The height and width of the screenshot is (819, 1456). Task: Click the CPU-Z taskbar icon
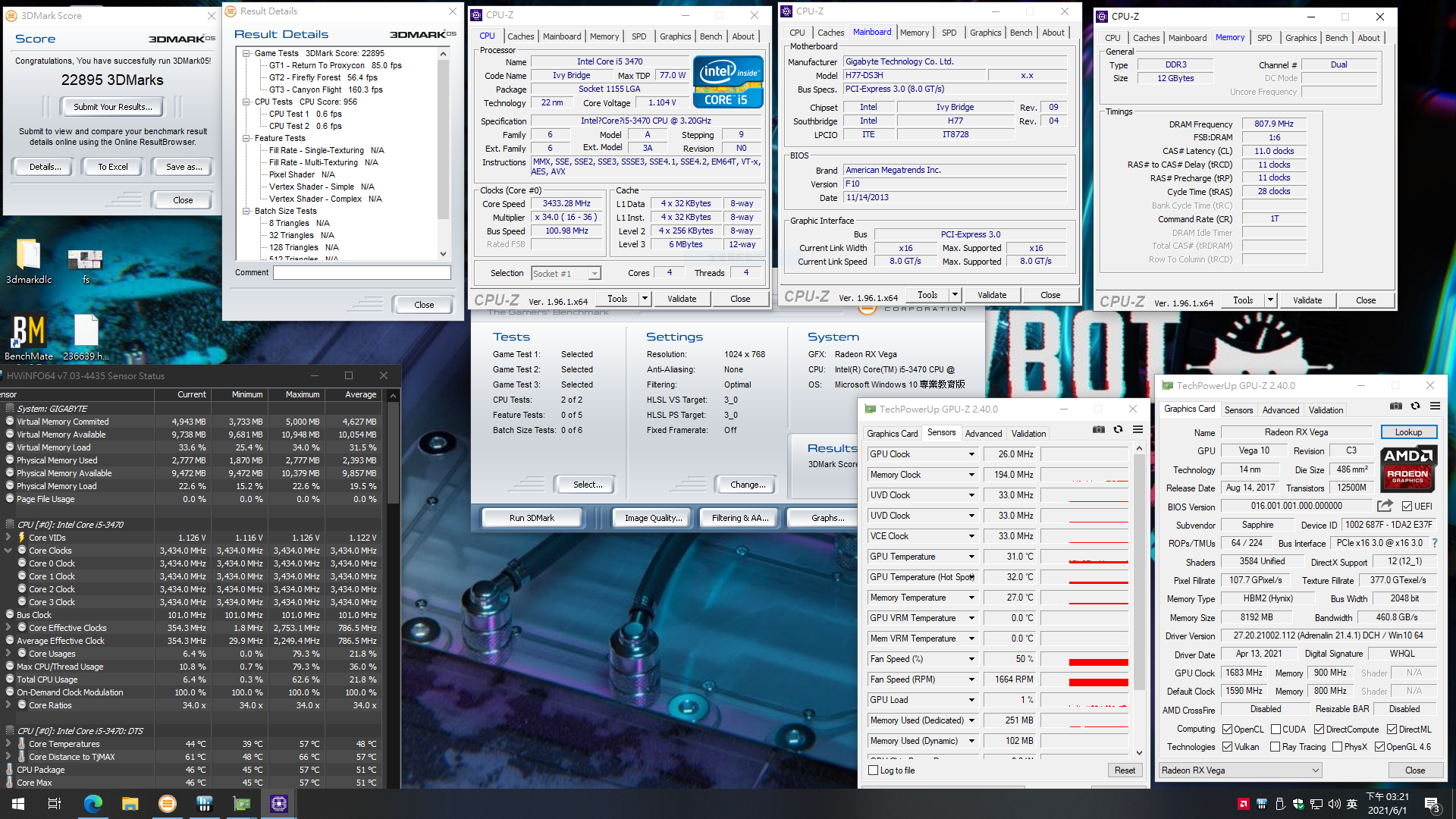[x=278, y=804]
